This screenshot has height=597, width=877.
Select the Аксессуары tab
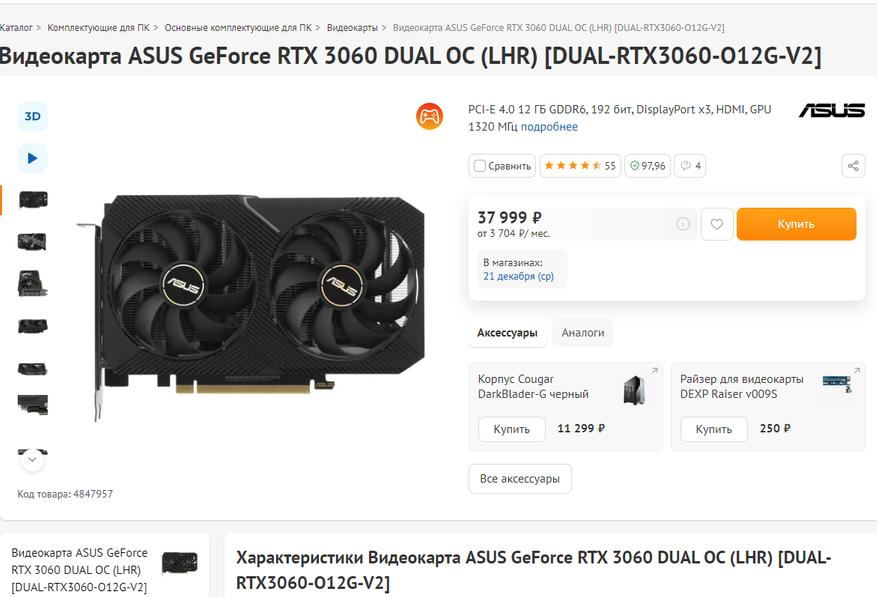pos(507,333)
